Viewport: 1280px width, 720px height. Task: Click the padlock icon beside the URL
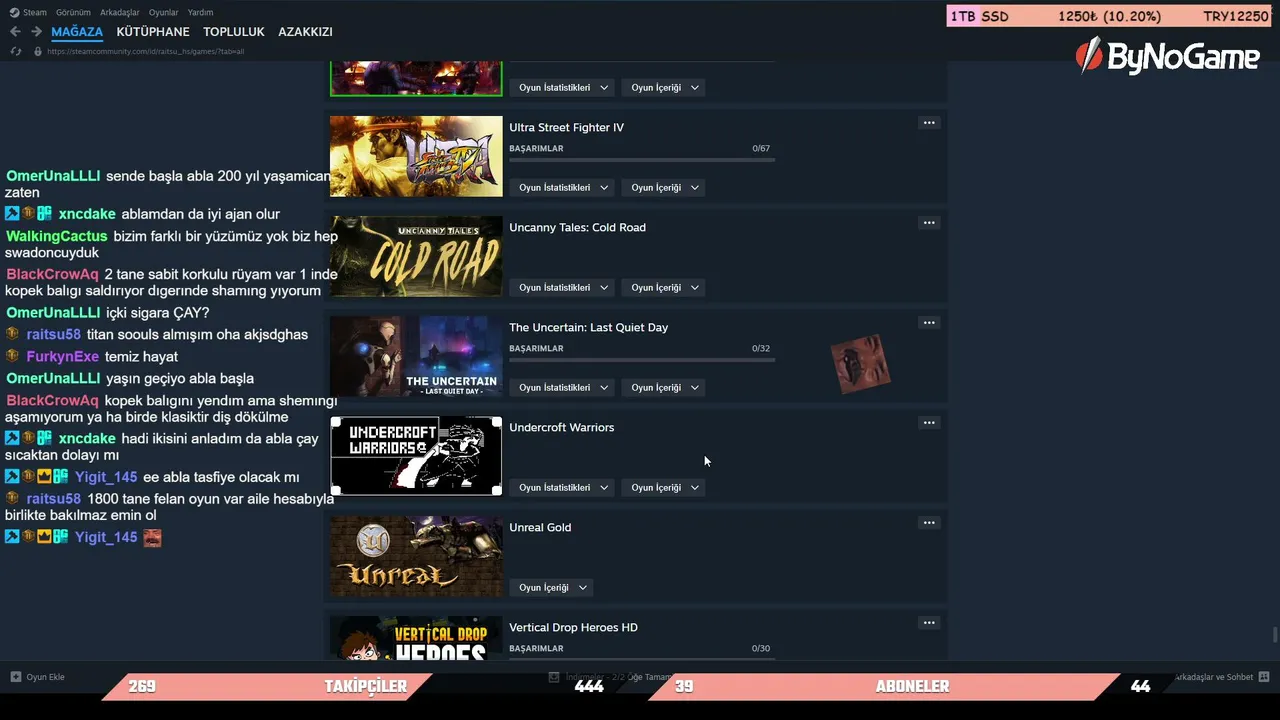click(x=39, y=51)
